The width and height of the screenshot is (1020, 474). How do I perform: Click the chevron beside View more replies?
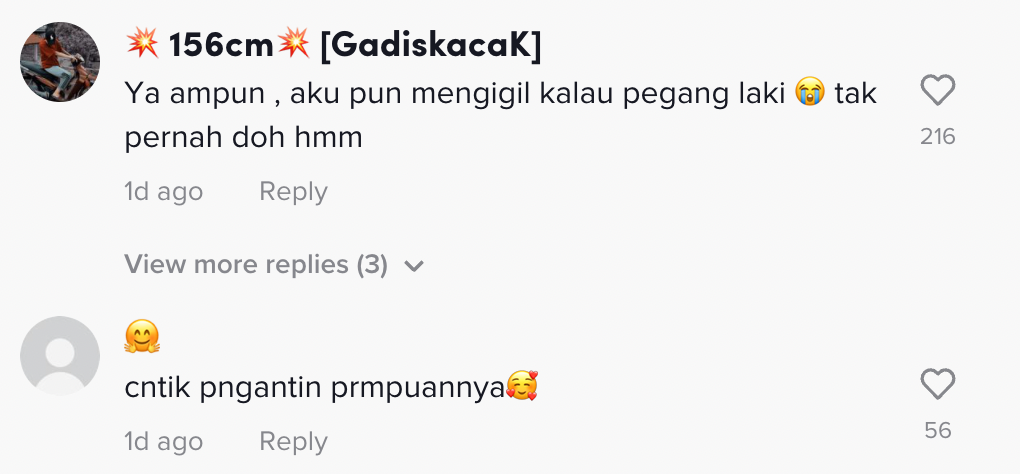point(414,266)
